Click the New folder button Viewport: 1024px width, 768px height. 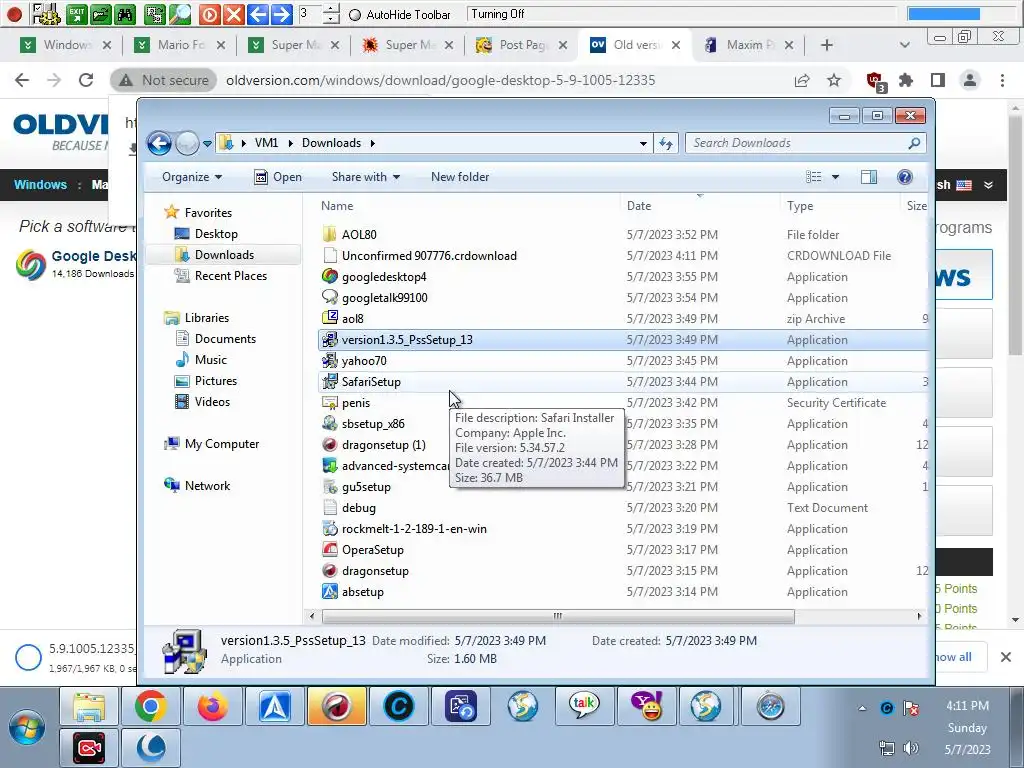(460, 177)
